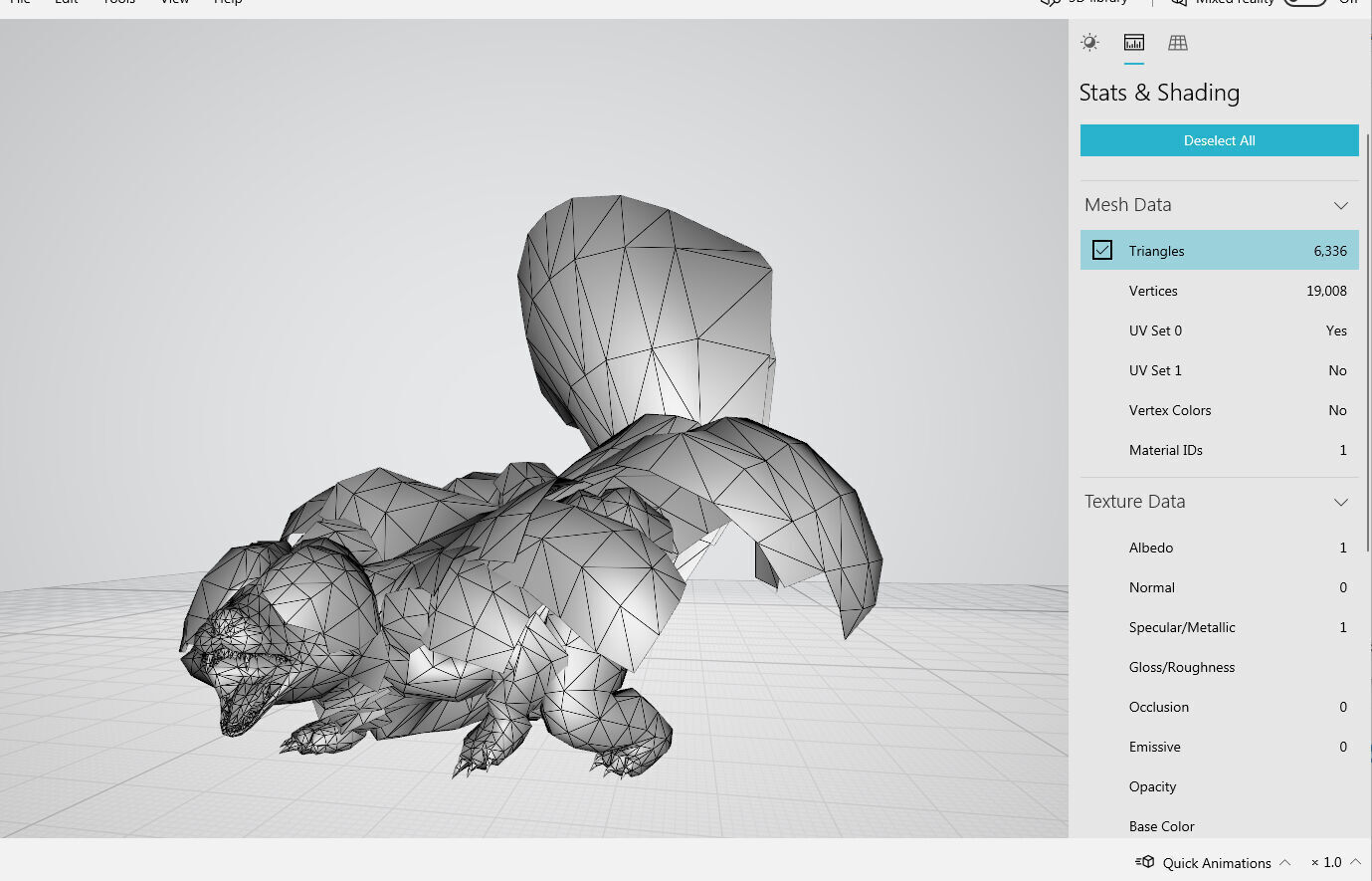Select the Vertex Colors row
Image resolution: width=1372 pixels, height=881 pixels.
click(x=1220, y=410)
